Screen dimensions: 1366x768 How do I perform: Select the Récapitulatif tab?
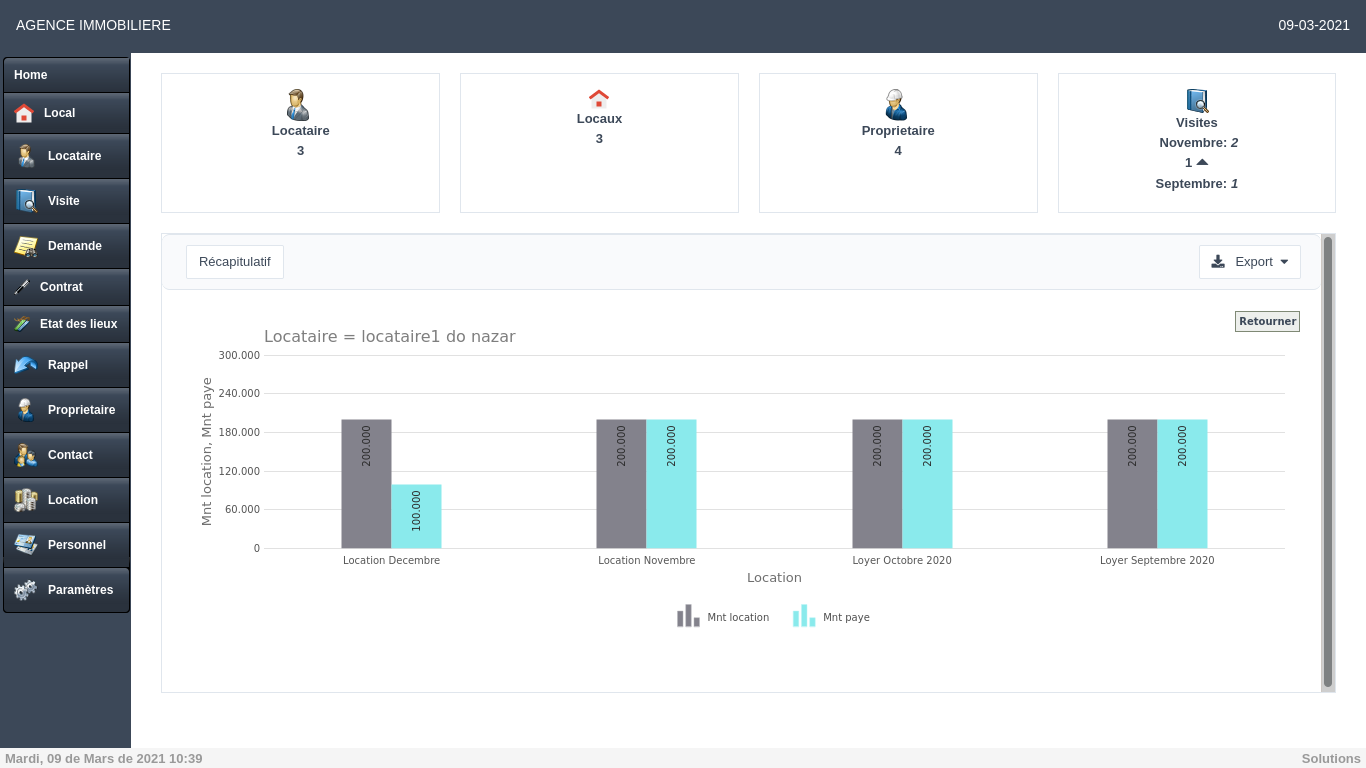point(235,262)
